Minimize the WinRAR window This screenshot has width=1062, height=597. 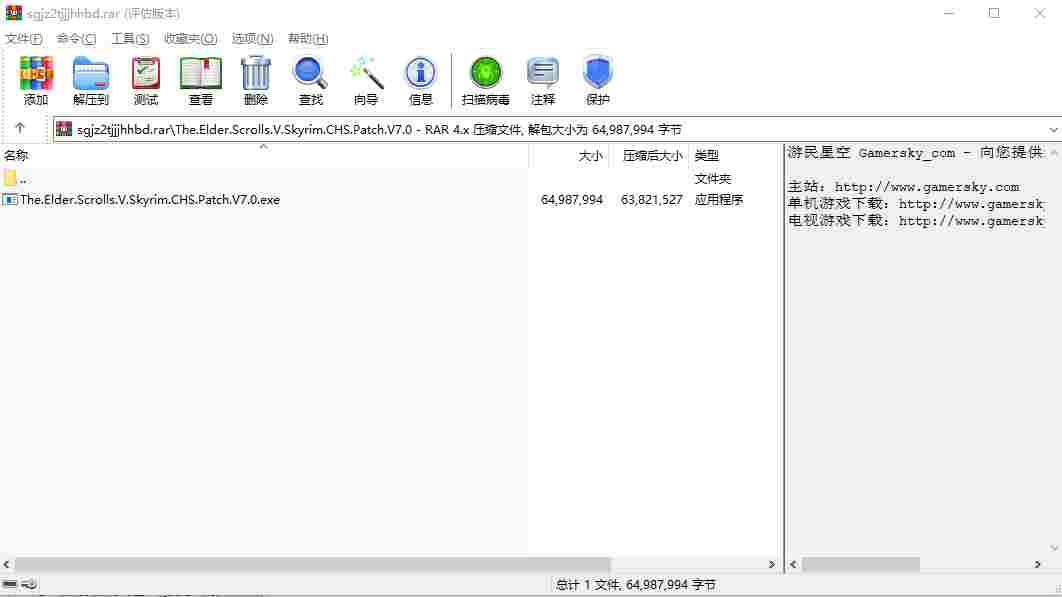pos(949,13)
